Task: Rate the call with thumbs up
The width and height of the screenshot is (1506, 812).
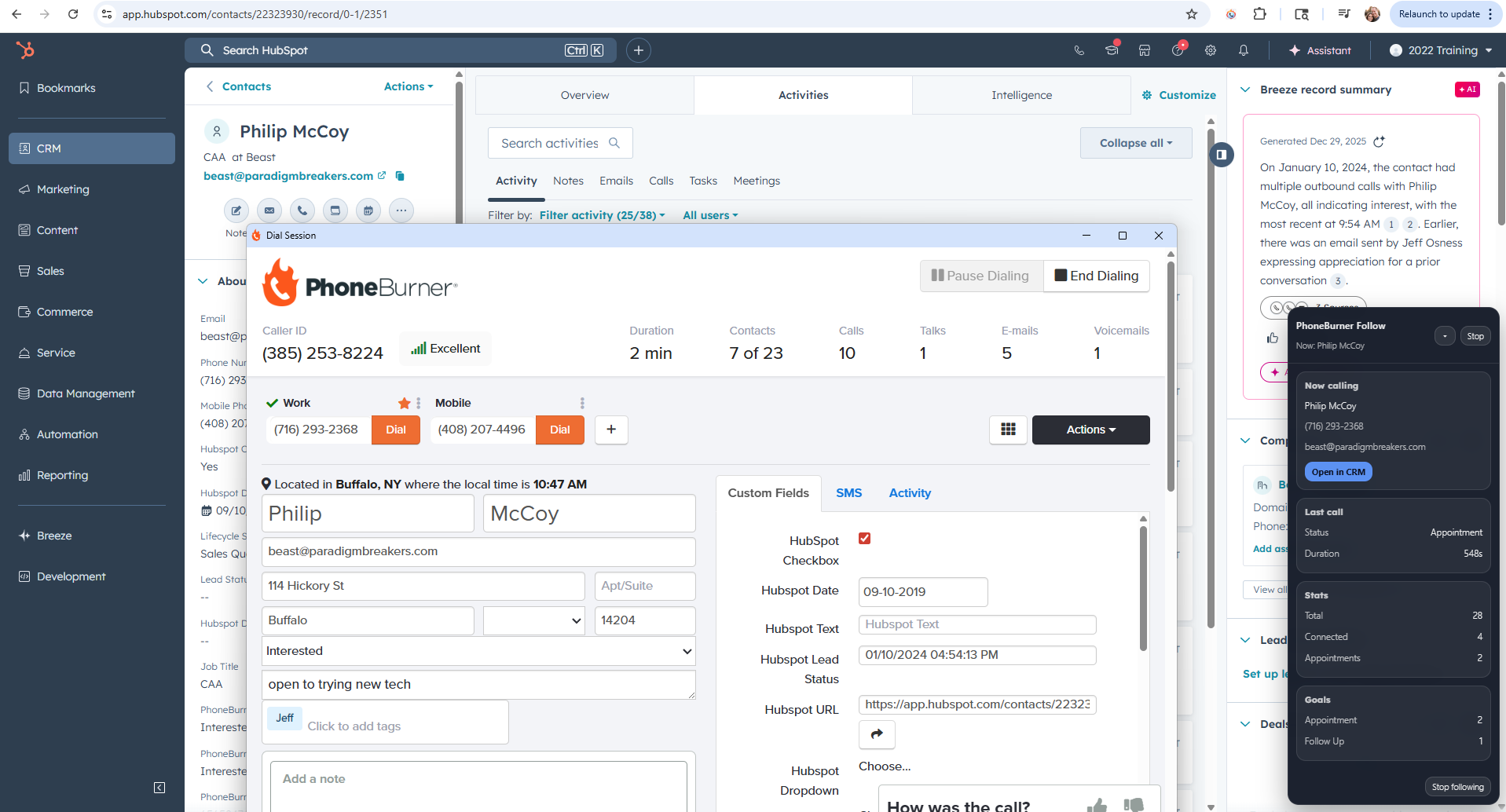Action: click(1097, 804)
